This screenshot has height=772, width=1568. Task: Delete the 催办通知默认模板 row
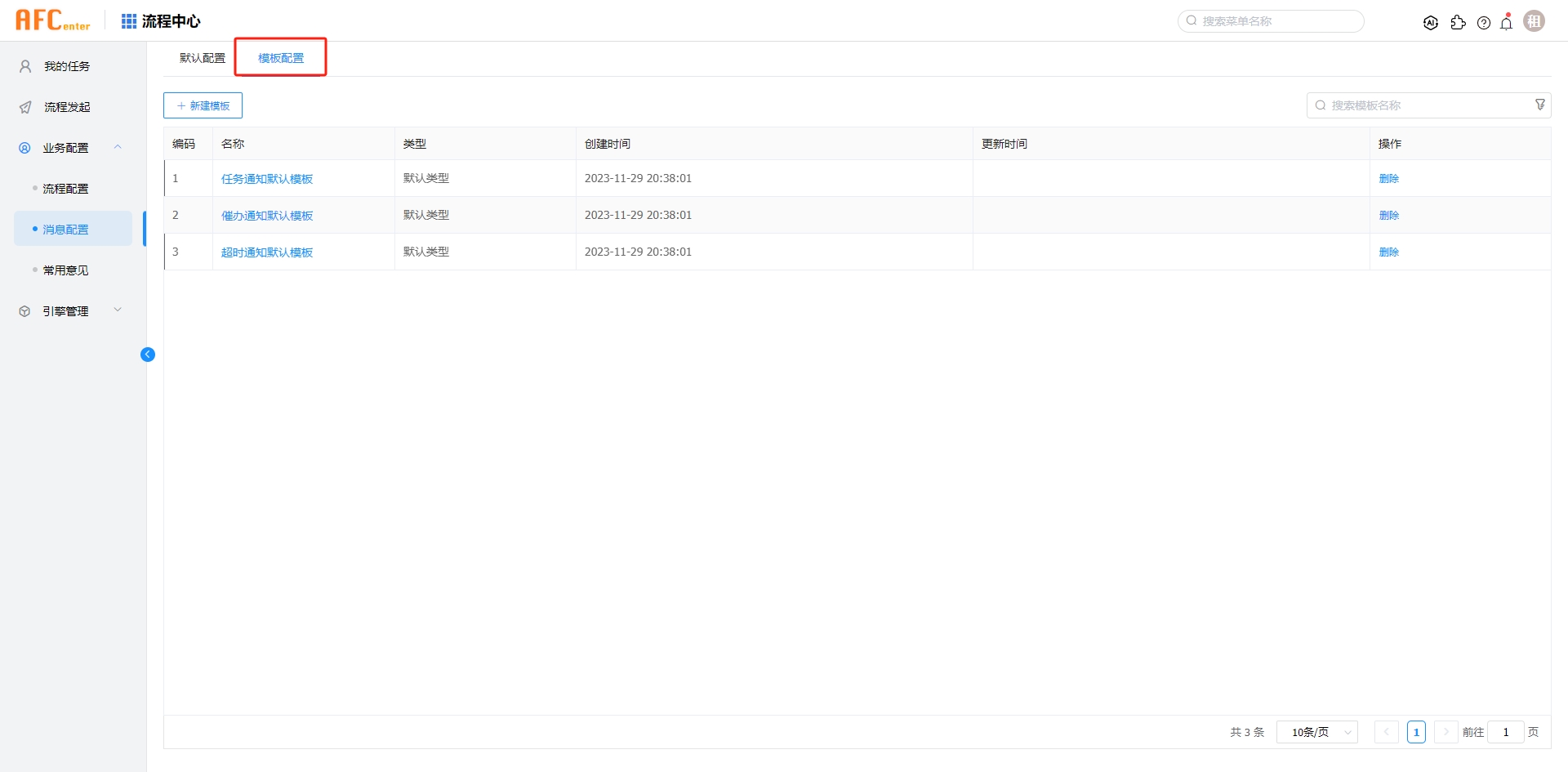pyautogui.click(x=1388, y=216)
